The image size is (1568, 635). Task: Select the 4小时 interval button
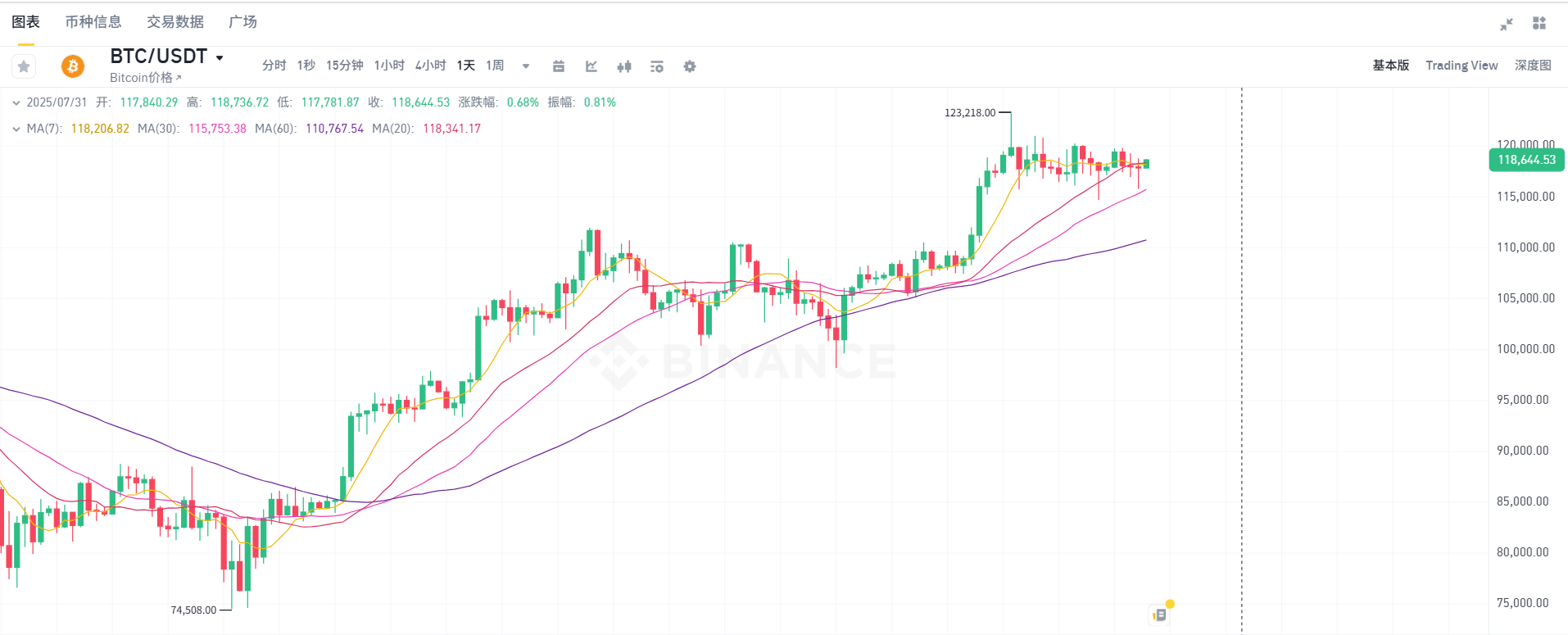(430, 66)
